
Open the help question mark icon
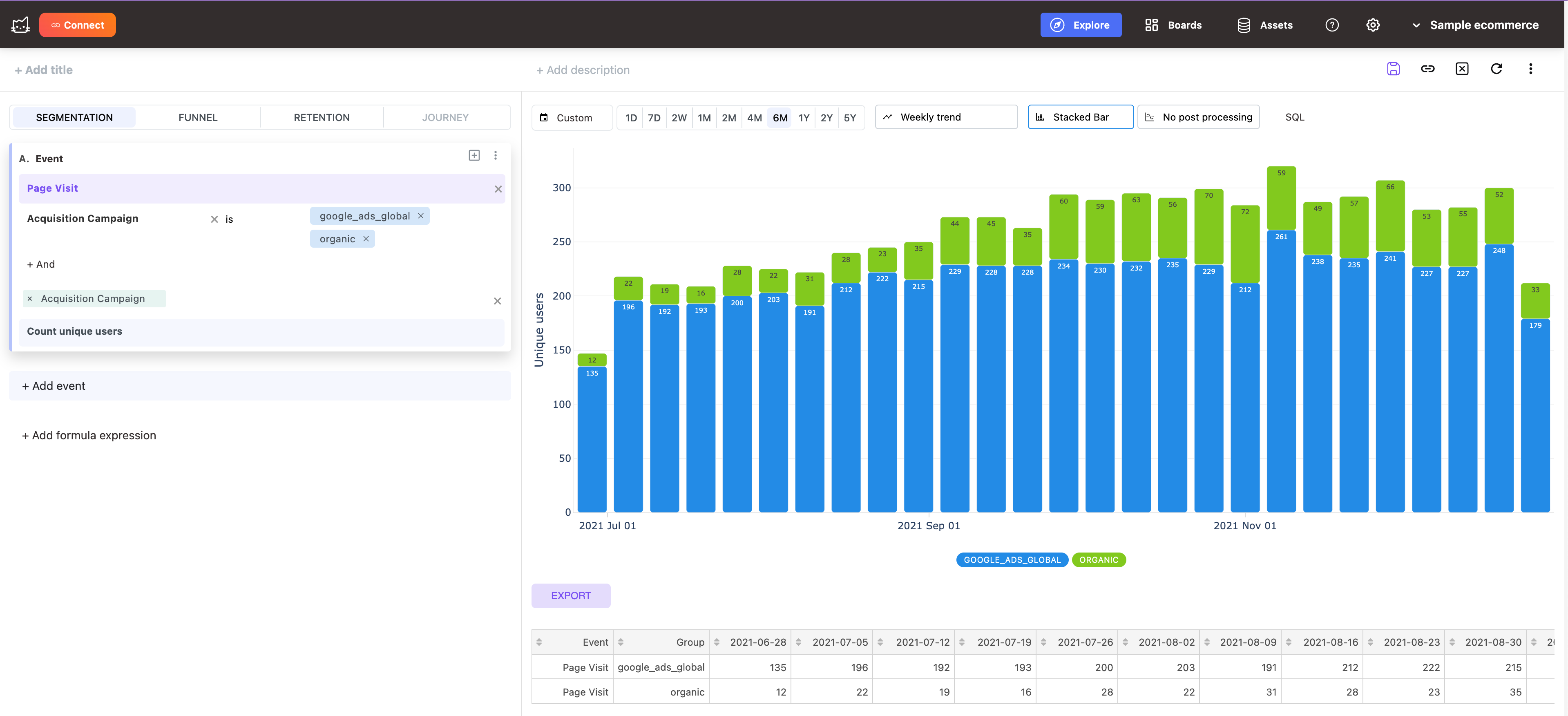[x=1332, y=25]
